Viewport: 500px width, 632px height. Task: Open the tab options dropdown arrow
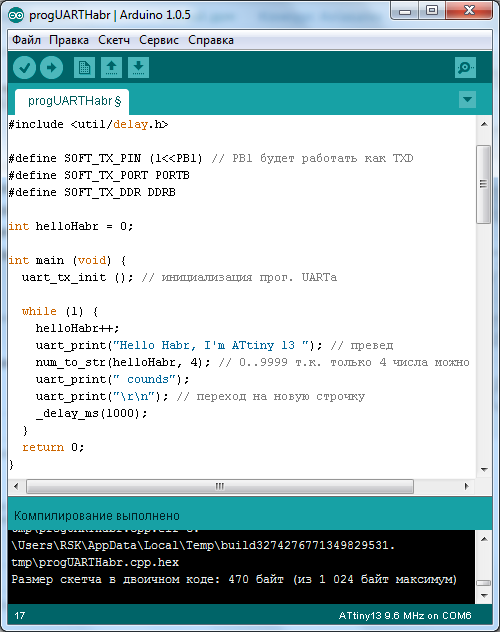[x=467, y=100]
